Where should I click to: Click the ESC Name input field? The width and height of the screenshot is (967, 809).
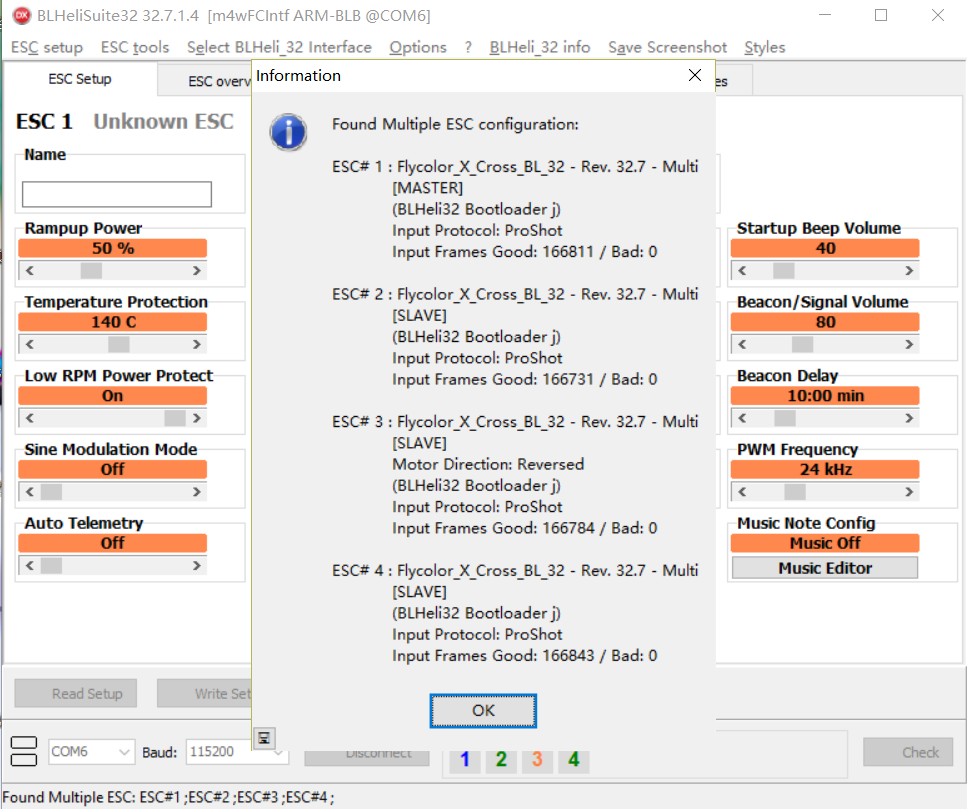coord(117,194)
